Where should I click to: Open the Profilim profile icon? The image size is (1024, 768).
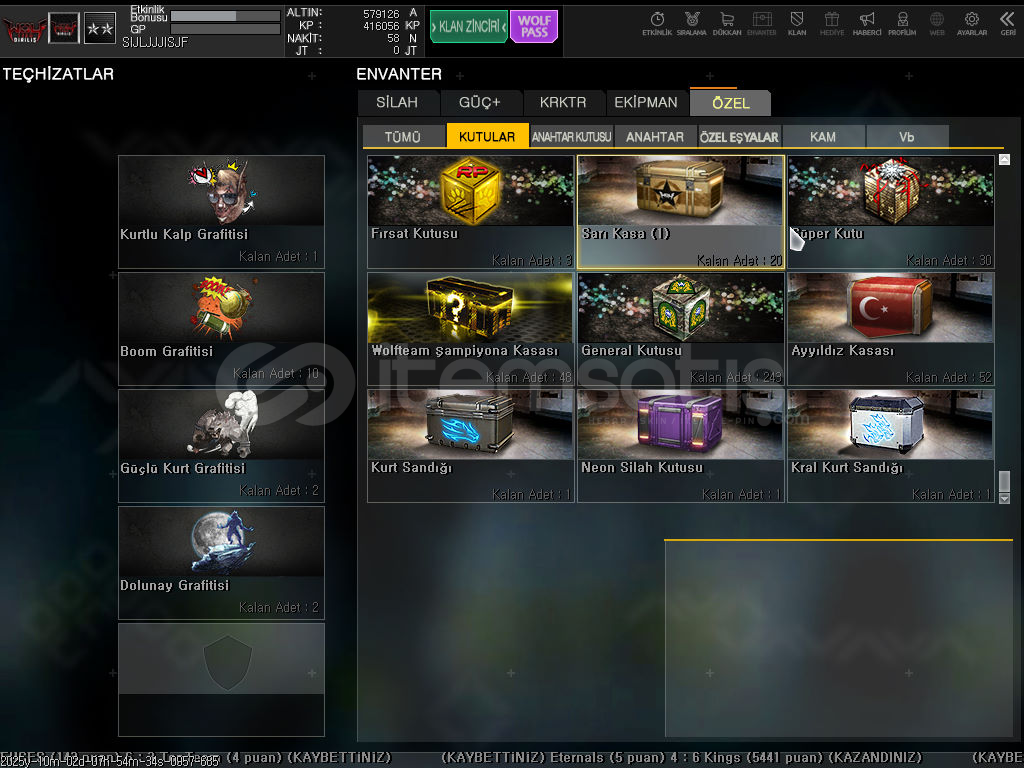(902, 24)
